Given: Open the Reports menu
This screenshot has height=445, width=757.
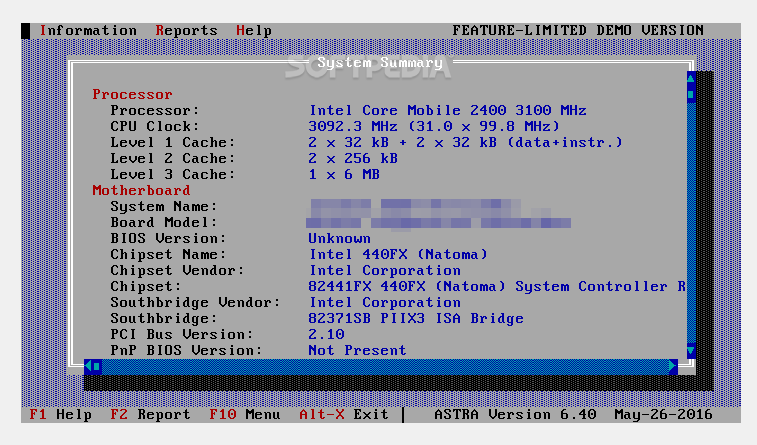Looking at the screenshot, I should tap(186, 30).
